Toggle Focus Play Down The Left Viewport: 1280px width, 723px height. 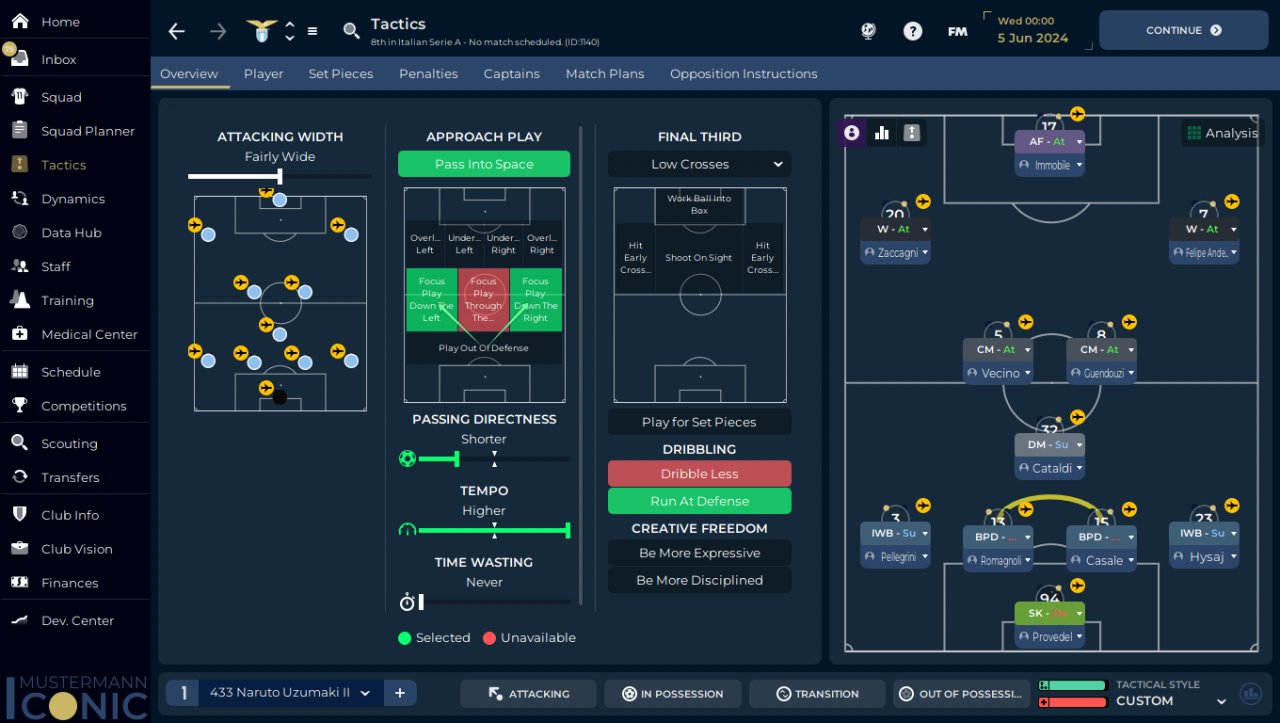pos(431,300)
